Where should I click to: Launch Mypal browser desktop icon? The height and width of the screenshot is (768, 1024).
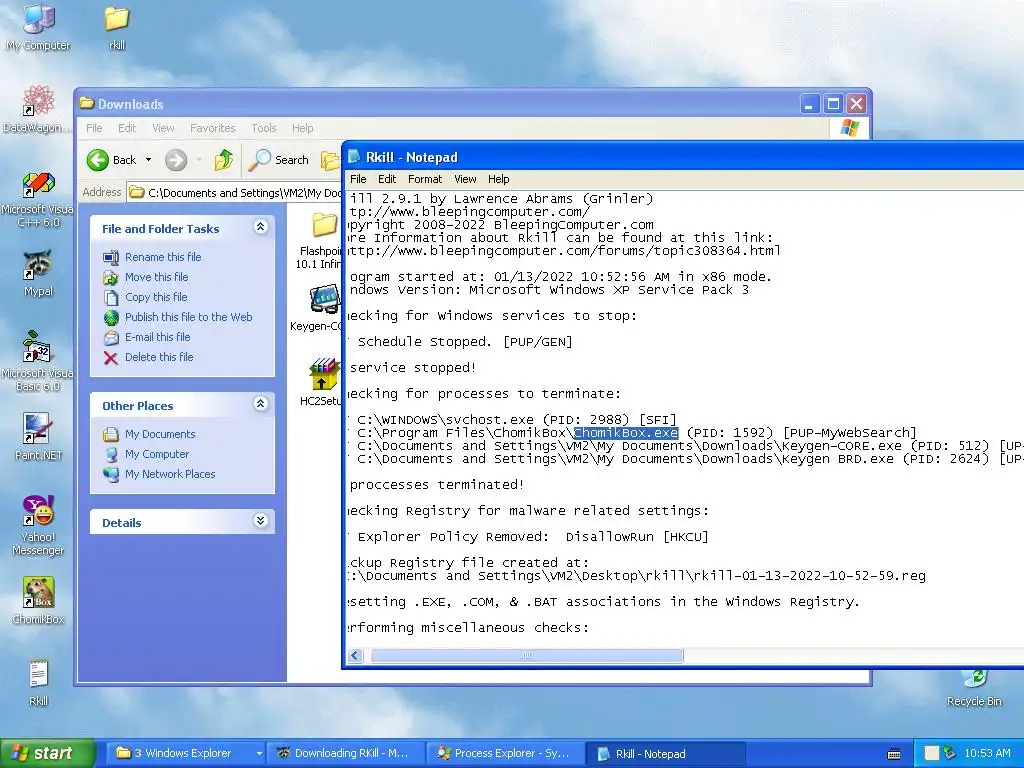pos(39,272)
